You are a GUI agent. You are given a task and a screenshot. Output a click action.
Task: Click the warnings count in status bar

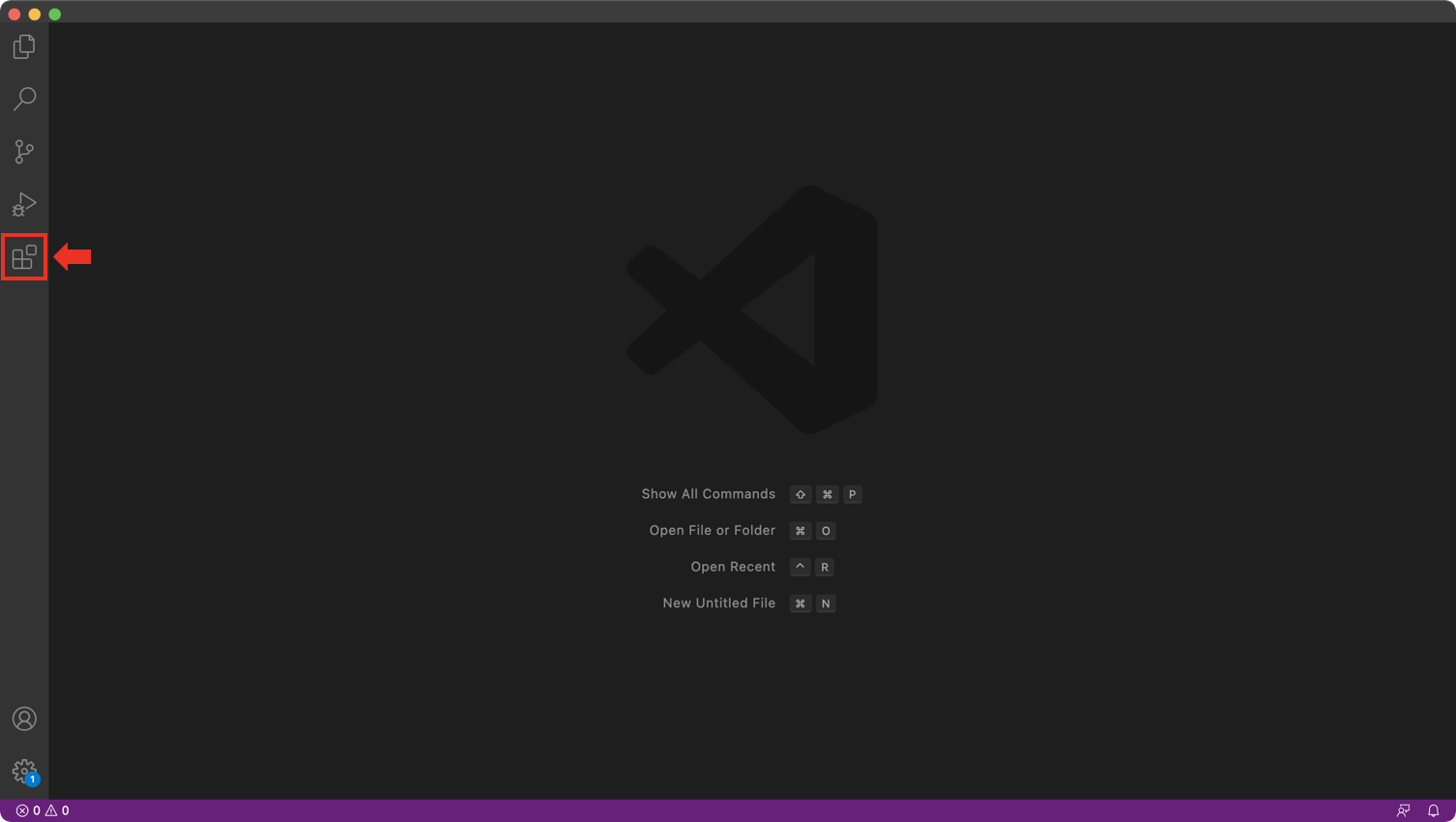pos(57,810)
